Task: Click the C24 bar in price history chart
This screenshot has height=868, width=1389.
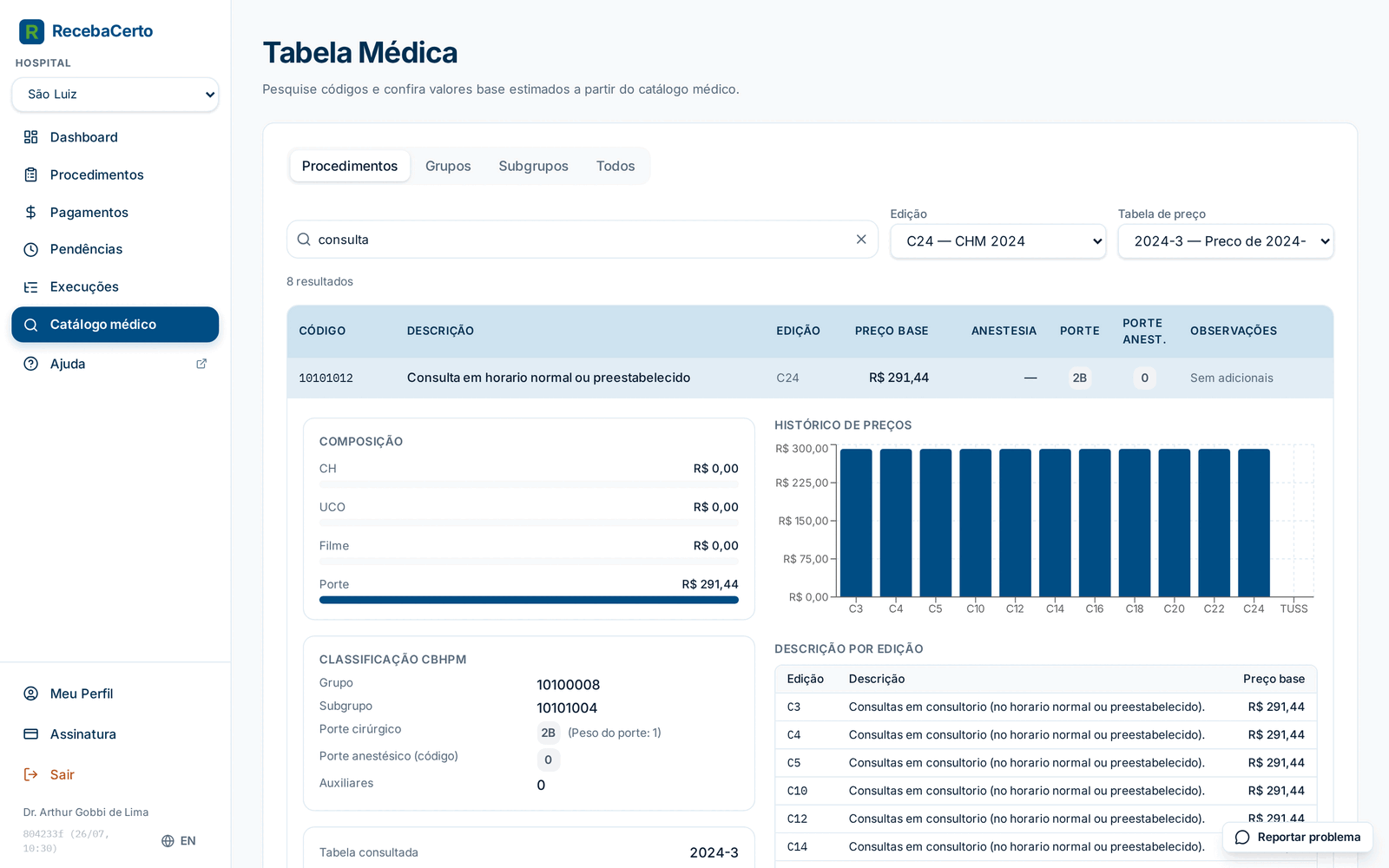Action: 1254,523
